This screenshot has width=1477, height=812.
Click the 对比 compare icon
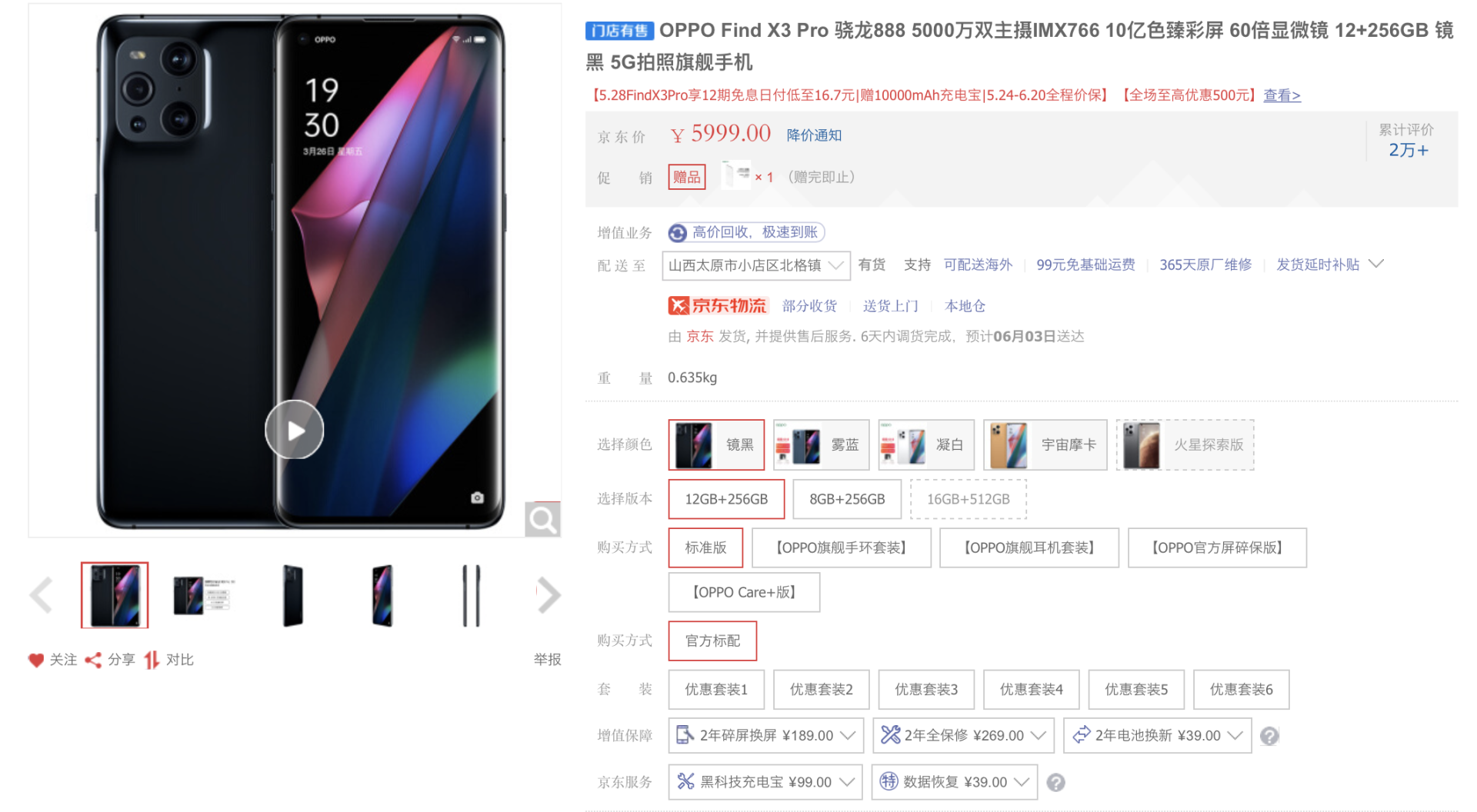point(152,660)
